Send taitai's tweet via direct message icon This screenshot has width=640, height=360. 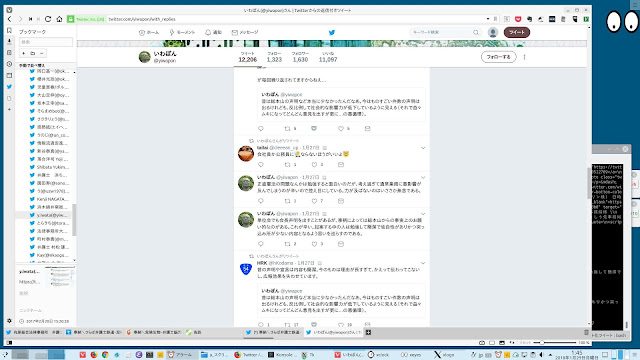(341, 165)
